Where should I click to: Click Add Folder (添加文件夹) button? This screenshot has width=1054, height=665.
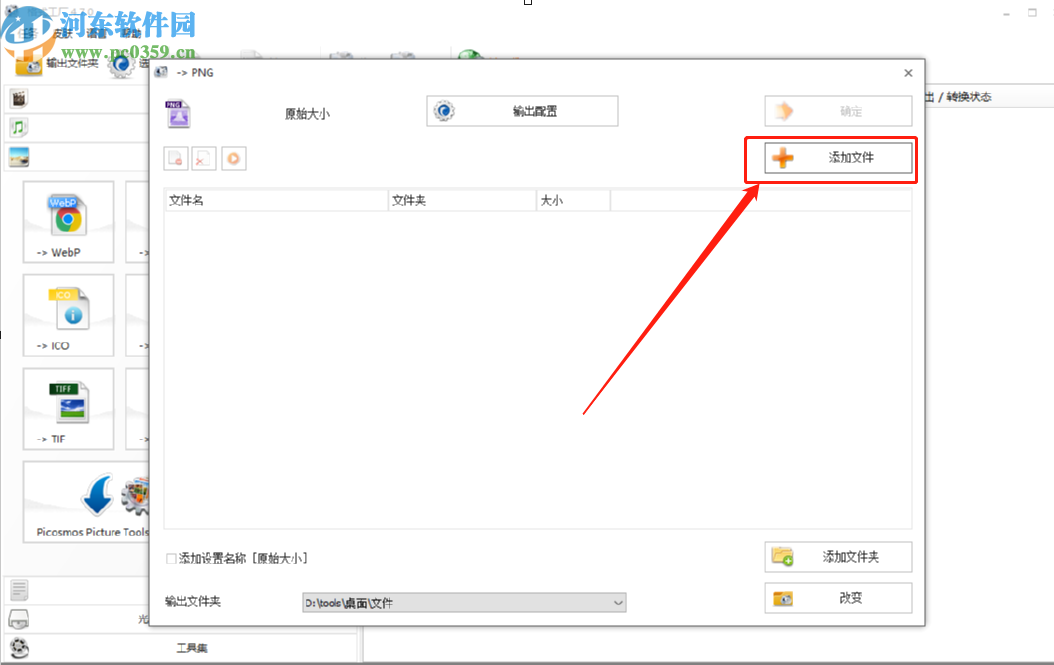click(x=838, y=557)
